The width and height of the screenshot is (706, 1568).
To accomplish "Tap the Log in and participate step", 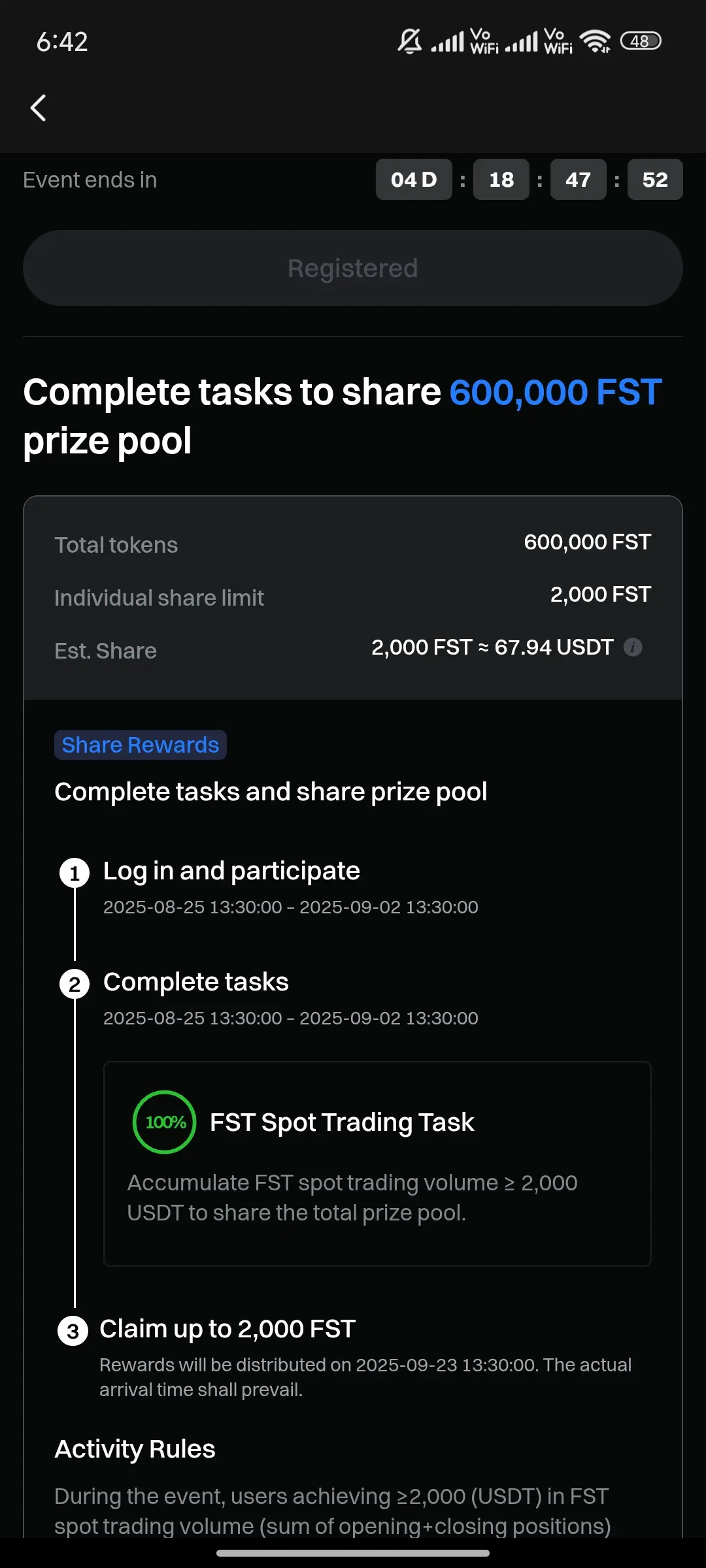I will pos(231,870).
